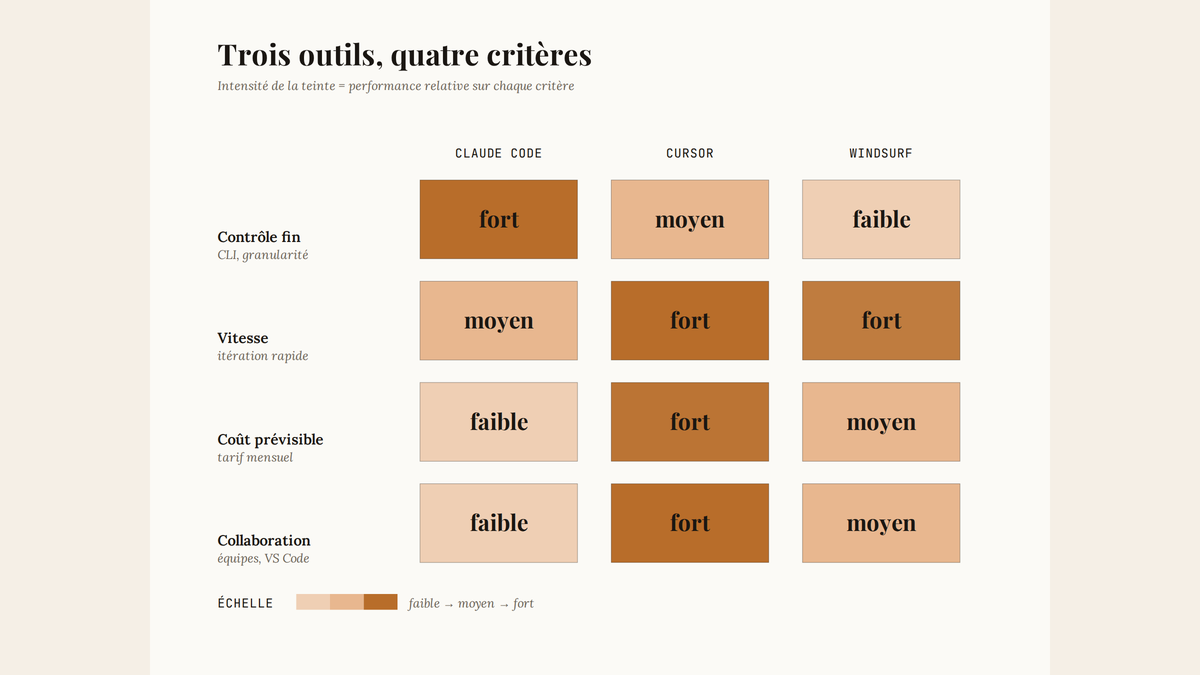Image resolution: width=1200 pixels, height=675 pixels.
Task: Click the 'tarif mensuel' caption
Action: point(255,458)
